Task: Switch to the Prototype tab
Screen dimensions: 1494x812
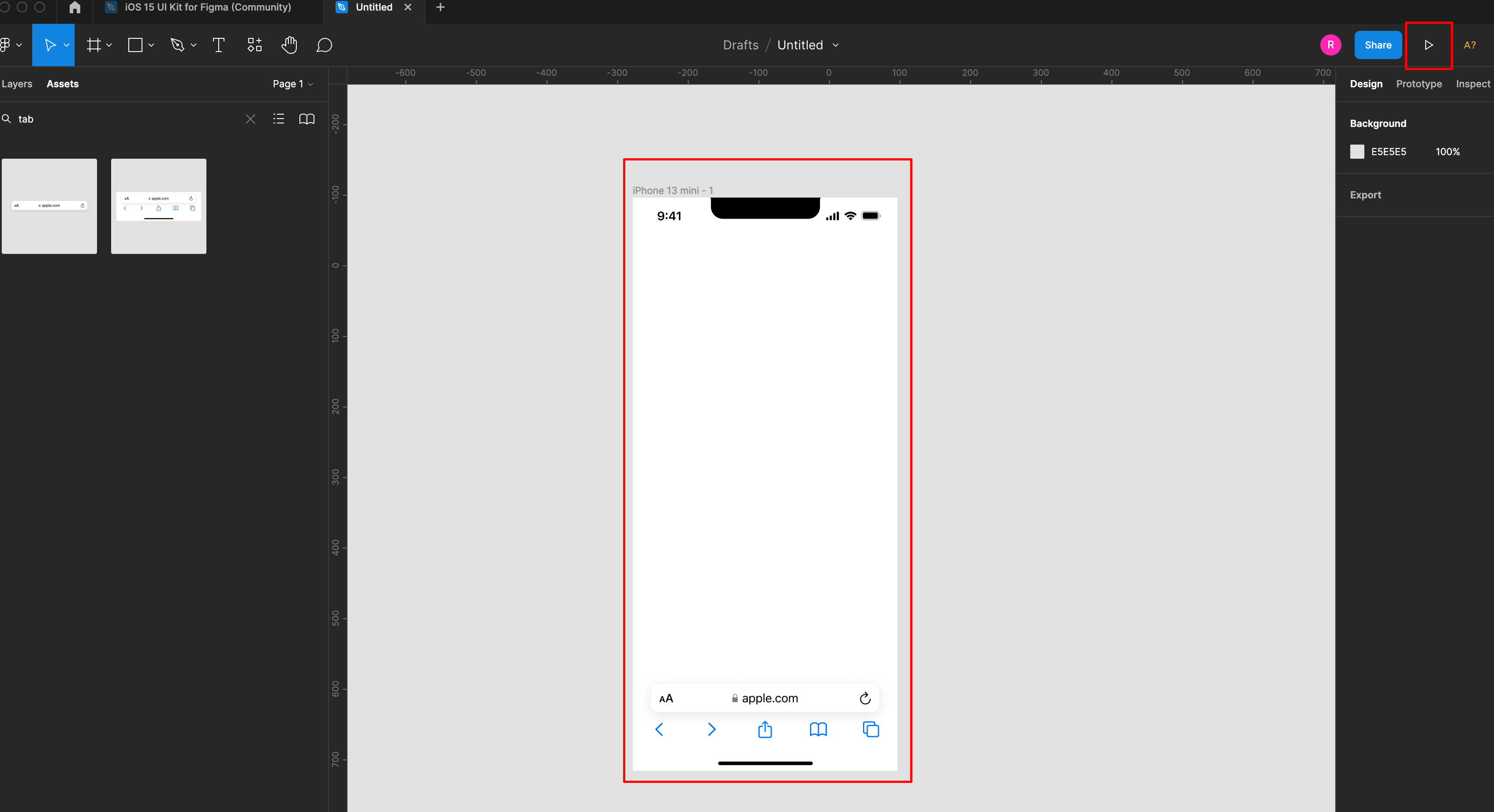Action: [1419, 84]
